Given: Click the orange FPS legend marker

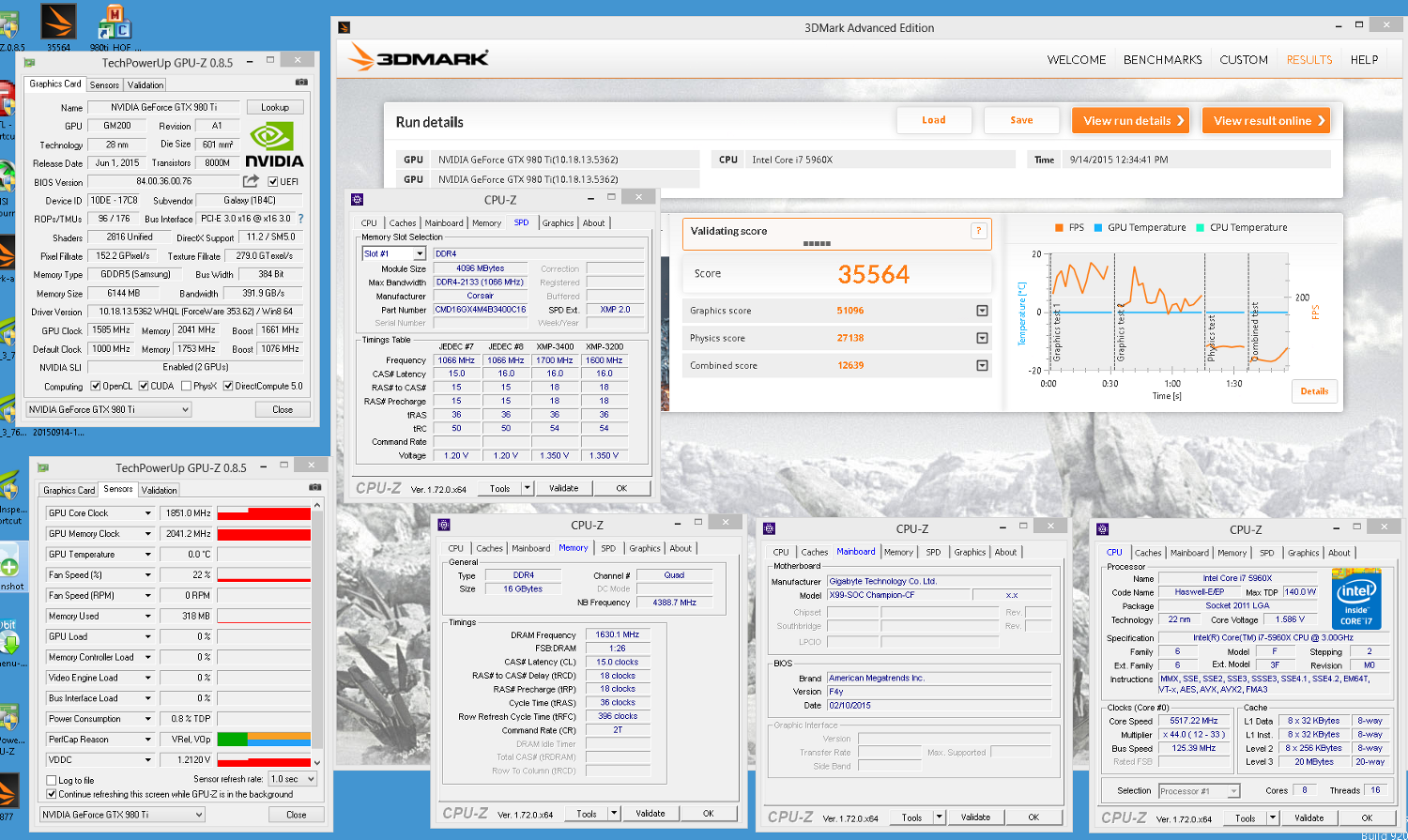Looking at the screenshot, I should pos(1059,227).
